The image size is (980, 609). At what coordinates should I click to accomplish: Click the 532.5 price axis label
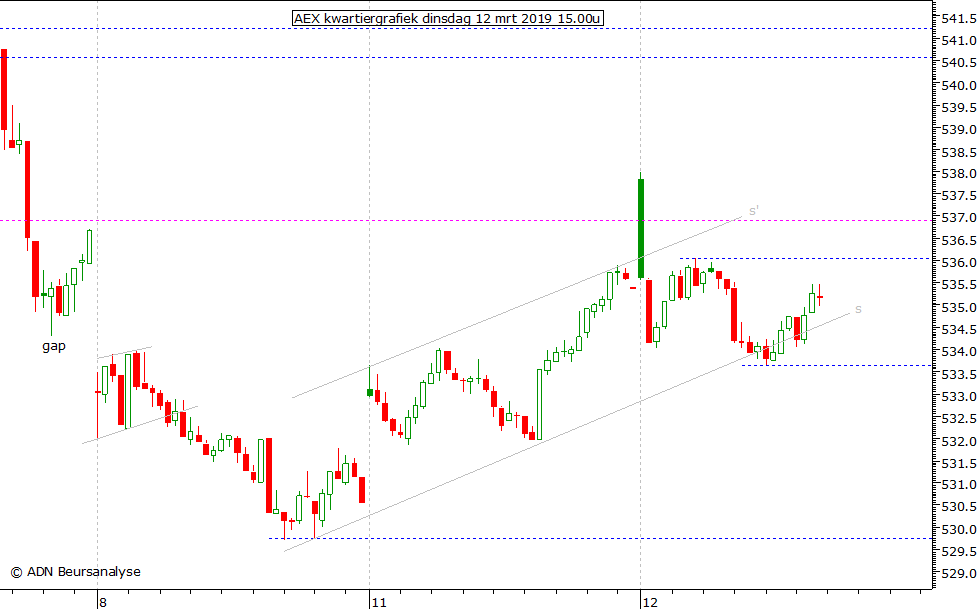pyautogui.click(x=959, y=418)
